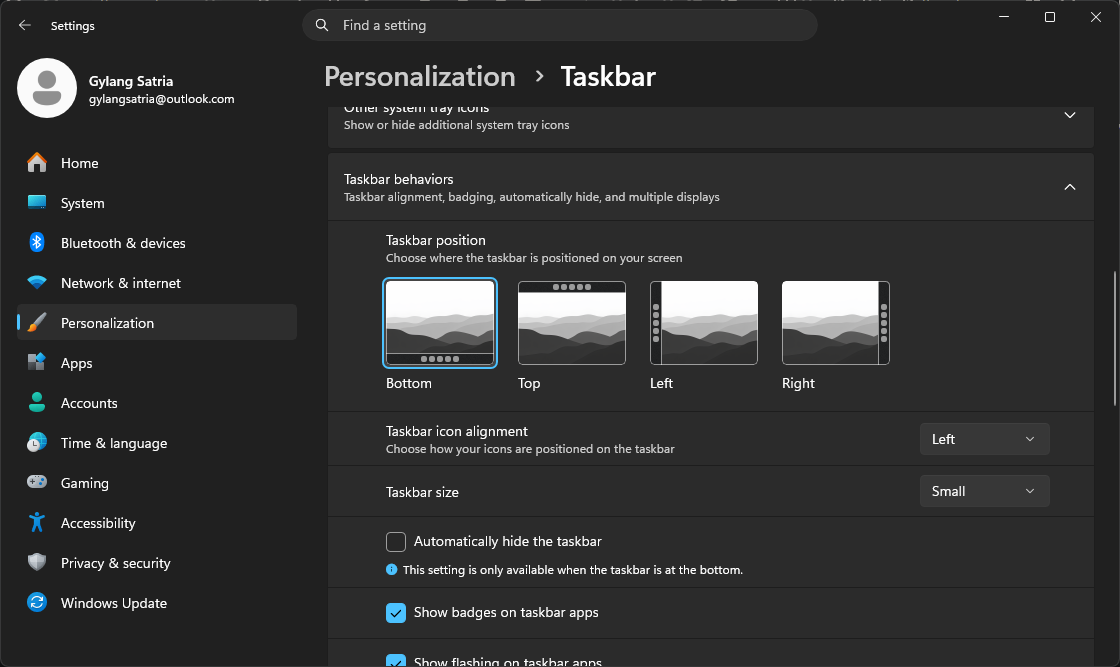Open Taskbar icon alignment dropdown
This screenshot has height=667, width=1120.
984,439
